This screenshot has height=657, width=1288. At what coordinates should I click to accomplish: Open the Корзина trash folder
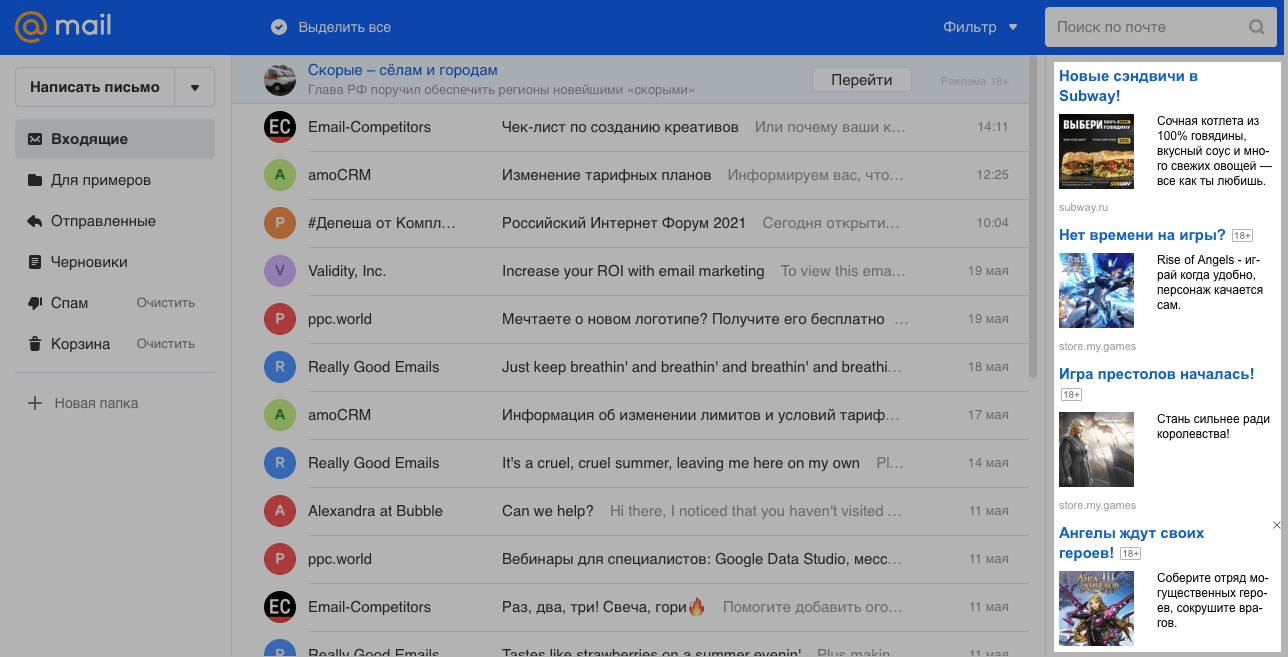80,344
